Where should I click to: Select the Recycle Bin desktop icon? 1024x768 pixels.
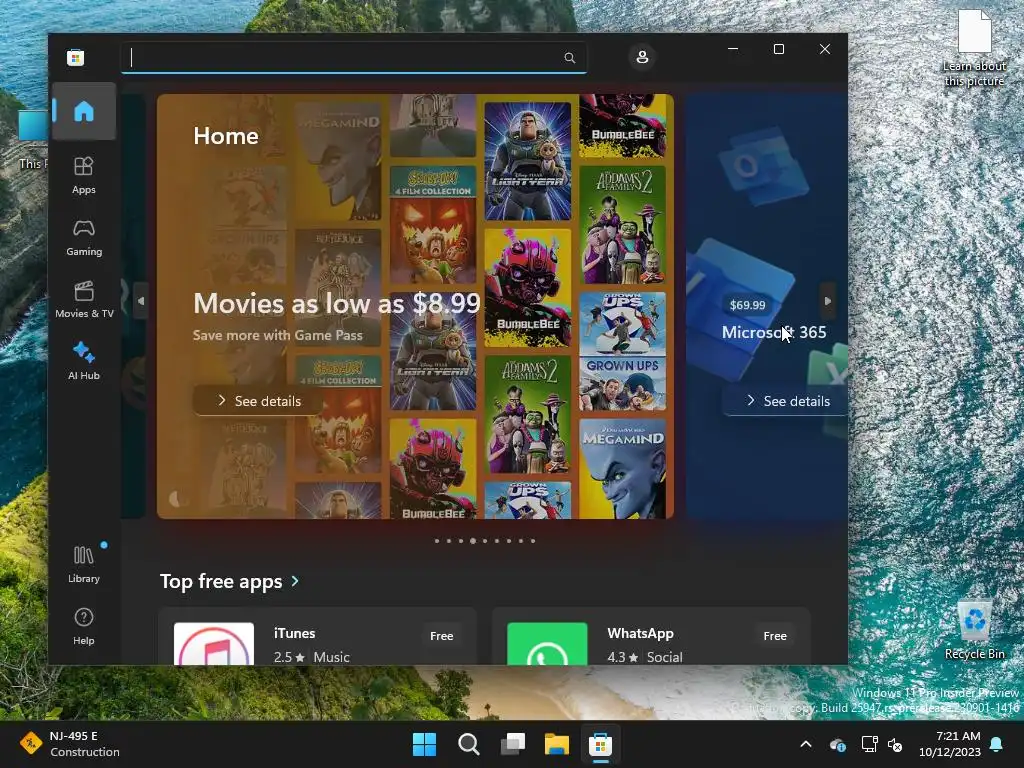[x=974, y=630]
